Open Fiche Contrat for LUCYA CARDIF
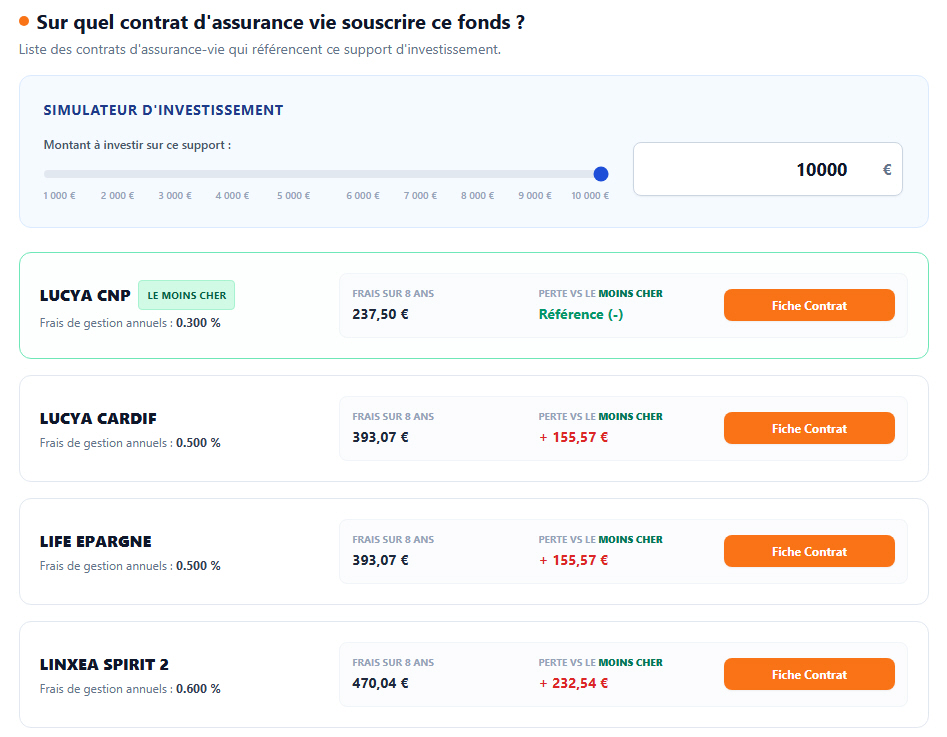Image resolution: width=947 pixels, height=737 pixels. [x=809, y=428]
